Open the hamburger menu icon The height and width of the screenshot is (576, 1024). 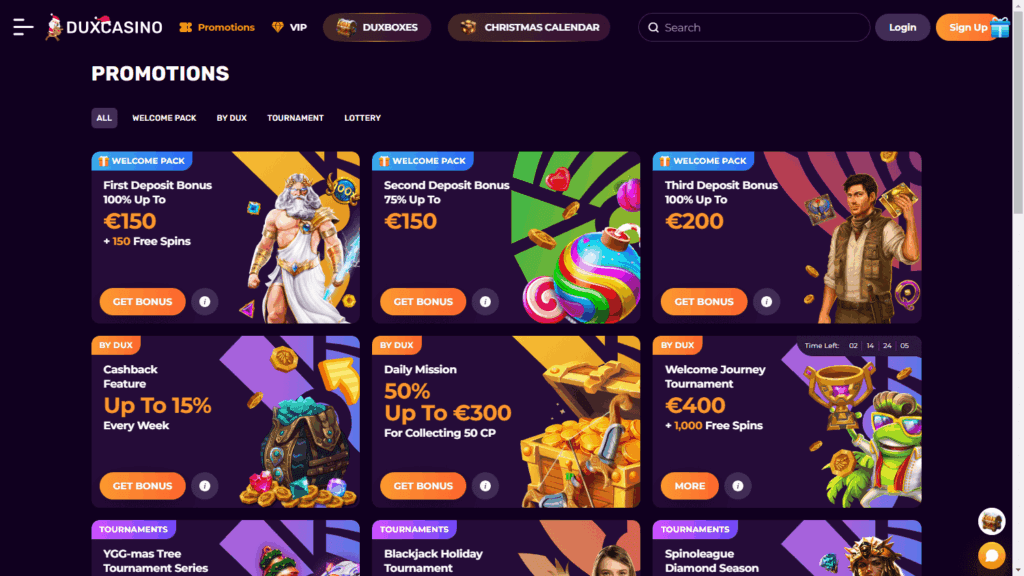[x=23, y=27]
